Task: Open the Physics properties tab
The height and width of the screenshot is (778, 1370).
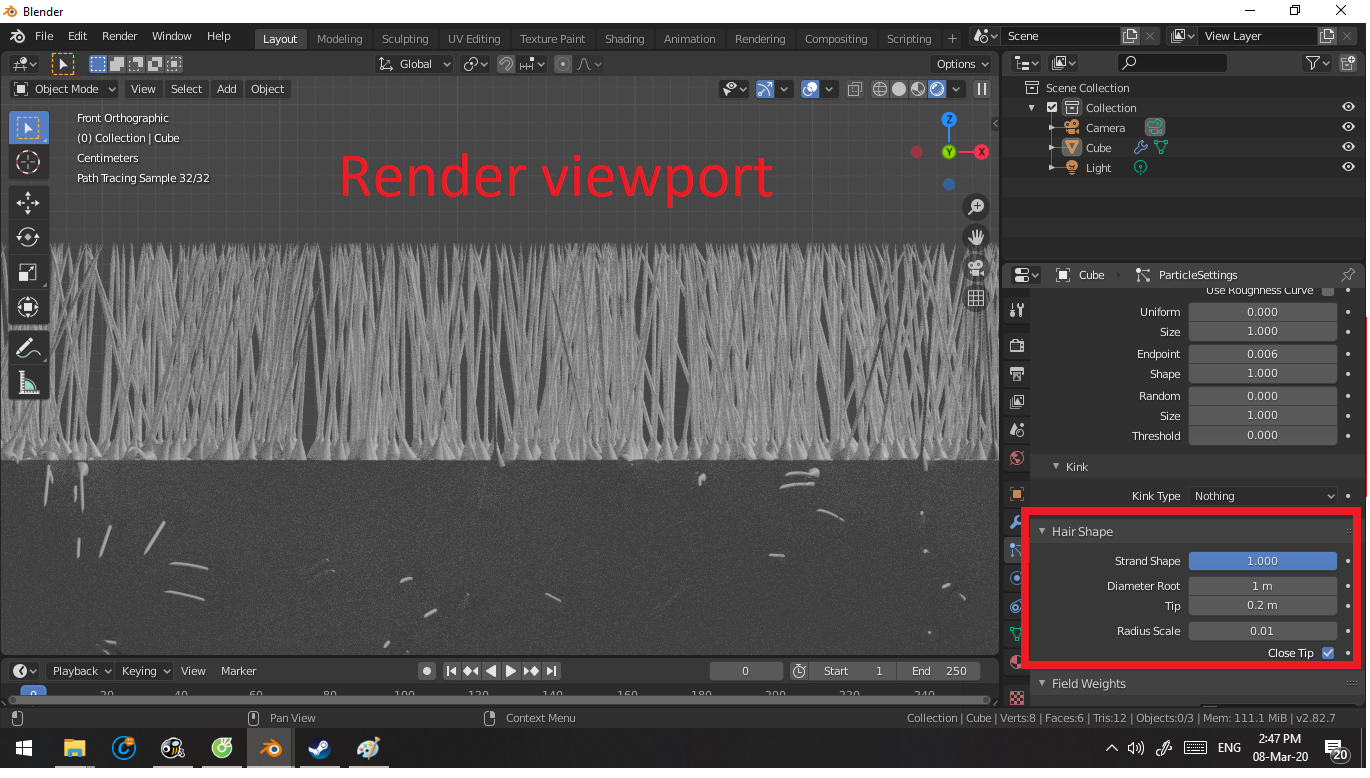Action: [1016, 578]
